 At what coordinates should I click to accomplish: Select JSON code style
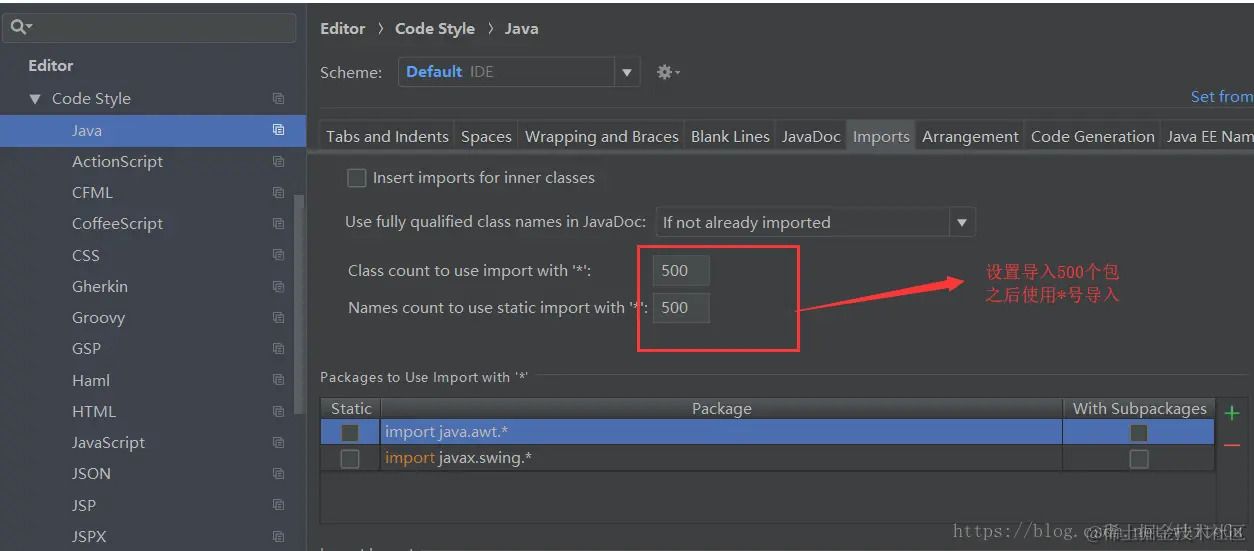[x=91, y=474]
